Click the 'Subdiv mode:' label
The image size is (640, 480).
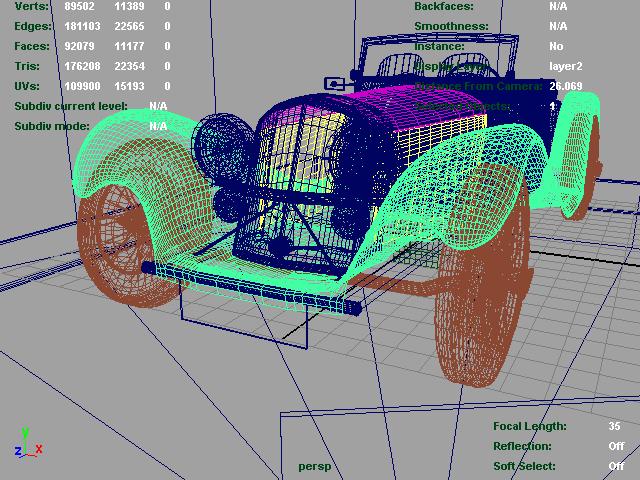(x=52, y=126)
